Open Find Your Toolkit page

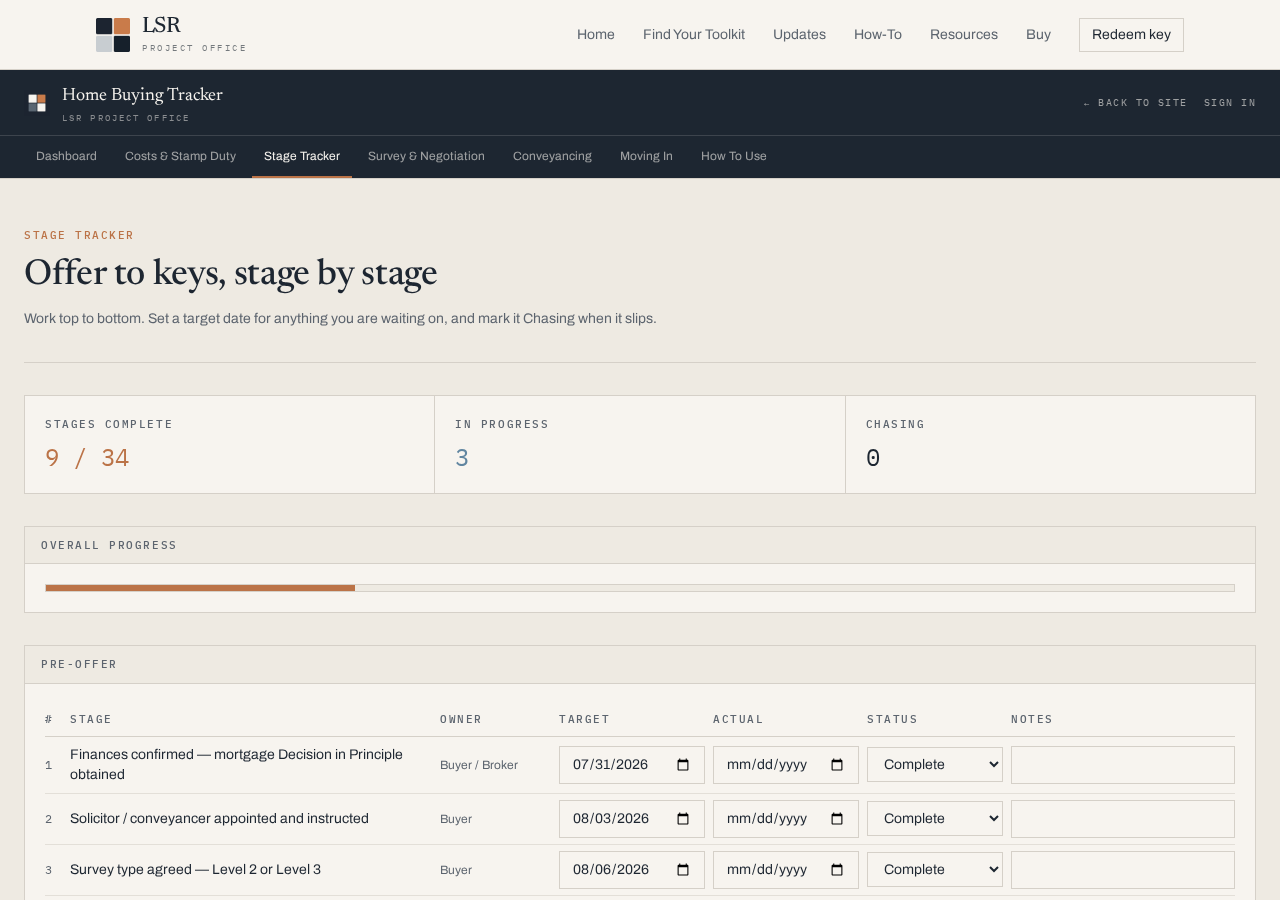pyautogui.click(x=694, y=35)
